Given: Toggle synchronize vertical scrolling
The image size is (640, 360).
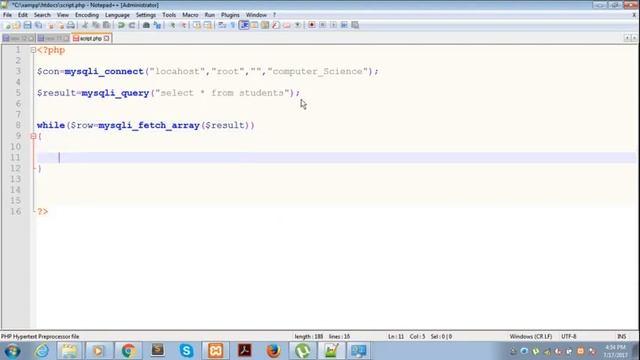Looking at the screenshot, I should click(197, 25).
